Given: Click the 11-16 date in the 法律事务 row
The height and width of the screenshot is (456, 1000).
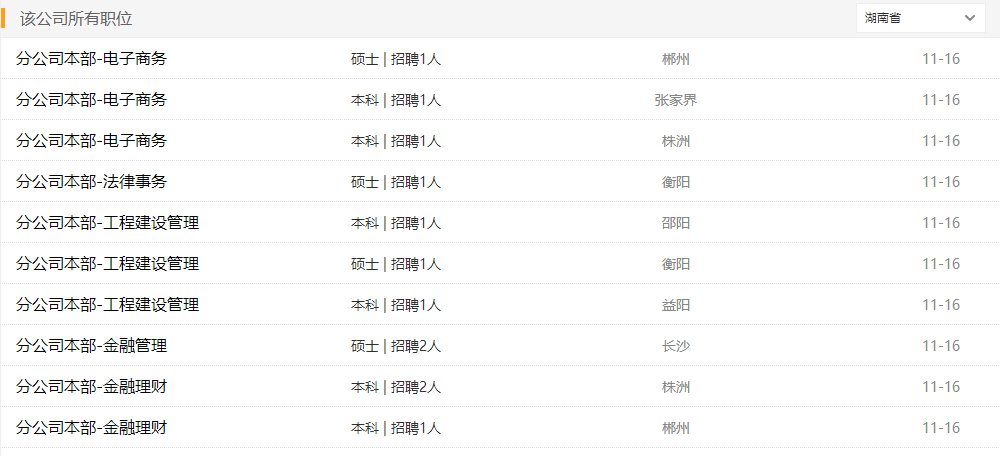Looking at the screenshot, I should 940,182.
